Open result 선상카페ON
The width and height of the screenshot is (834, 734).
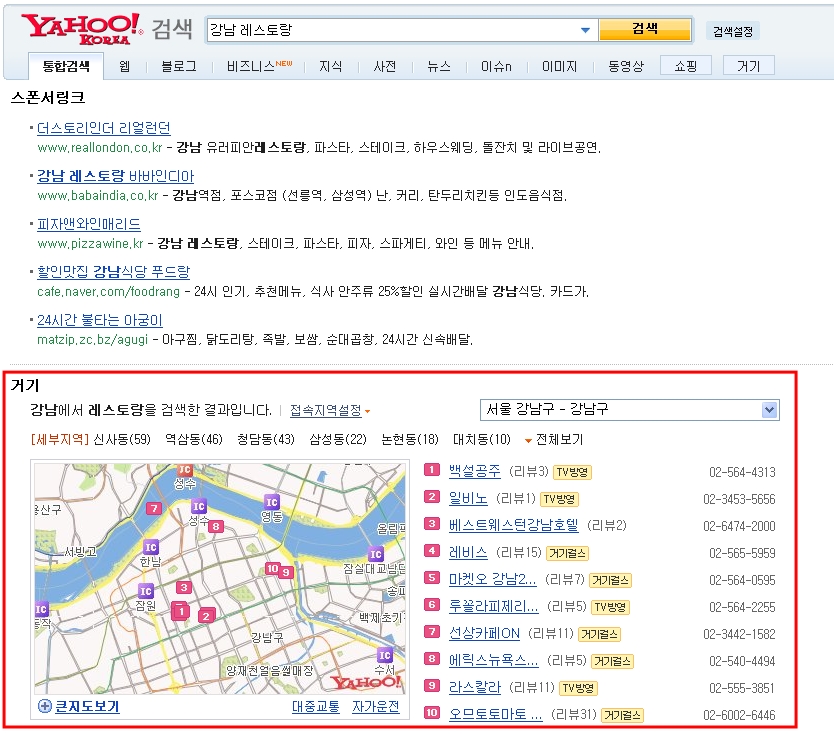point(484,633)
